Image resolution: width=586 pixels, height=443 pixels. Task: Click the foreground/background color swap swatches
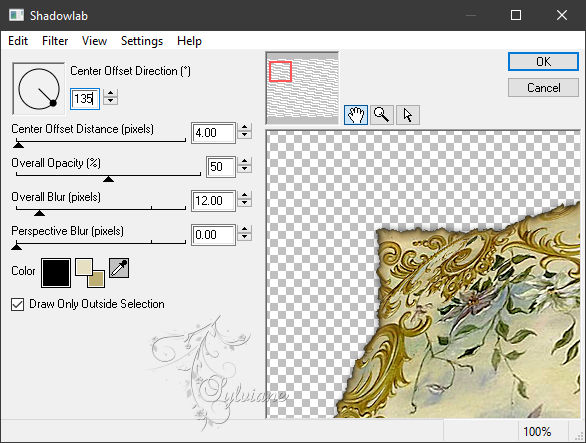tap(90, 273)
